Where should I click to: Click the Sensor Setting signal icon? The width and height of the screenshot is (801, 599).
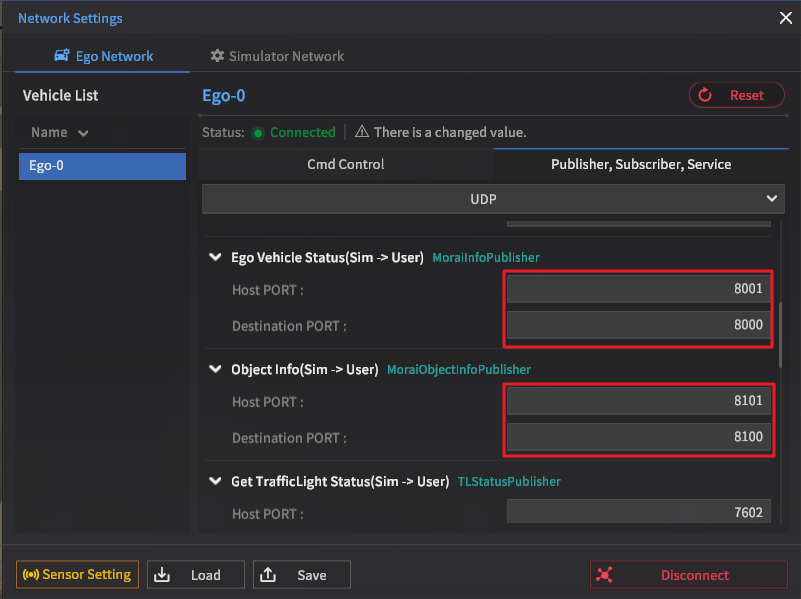29,575
